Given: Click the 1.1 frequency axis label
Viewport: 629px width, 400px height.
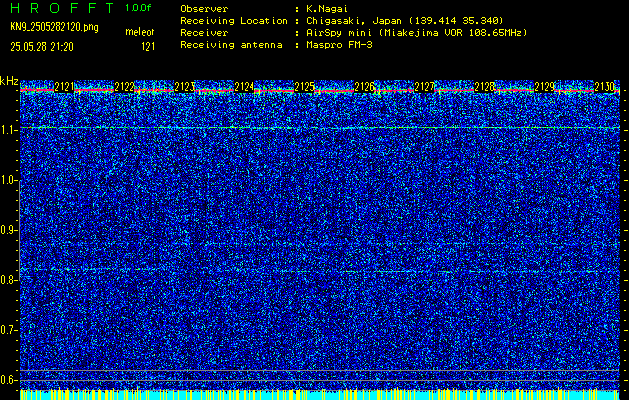Looking at the screenshot, I should (x=9, y=130).
